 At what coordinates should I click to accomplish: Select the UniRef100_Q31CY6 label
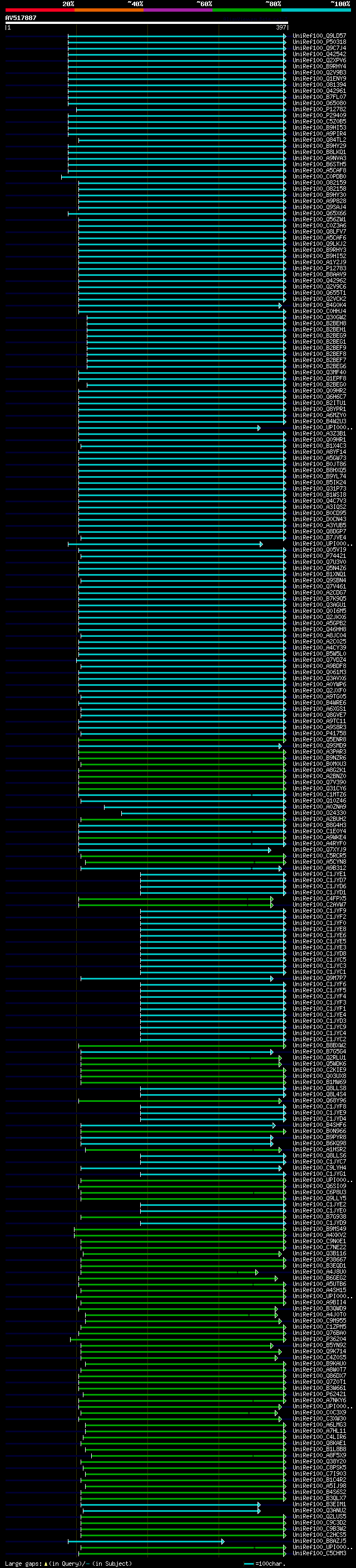coord(319,788)
